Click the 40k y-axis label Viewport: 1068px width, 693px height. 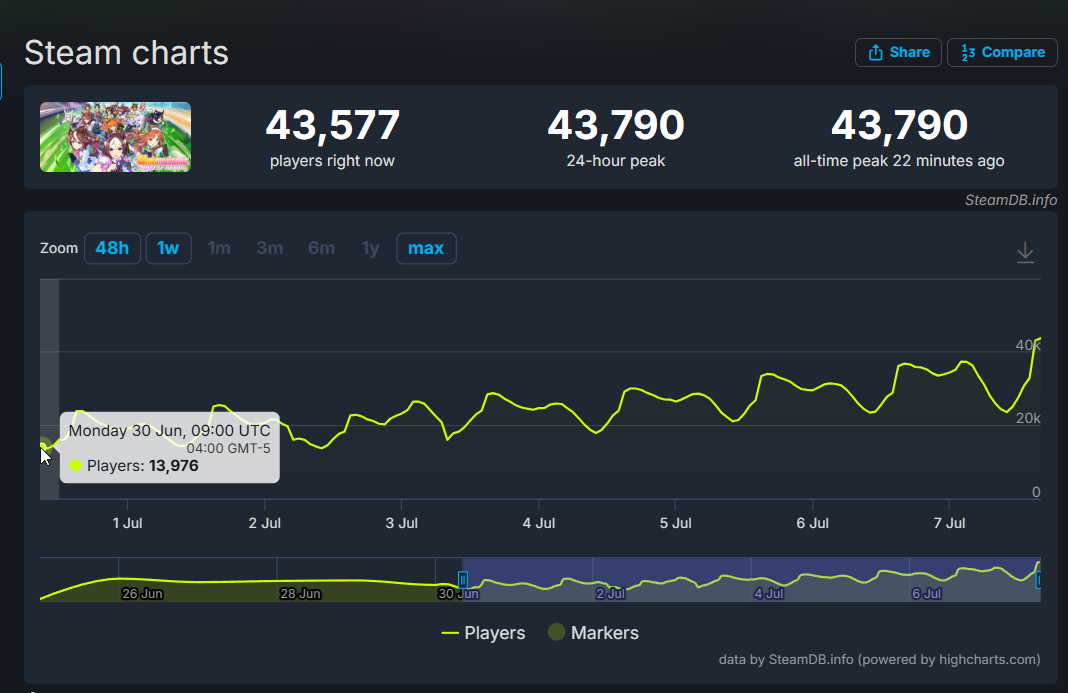point(1028,345)
